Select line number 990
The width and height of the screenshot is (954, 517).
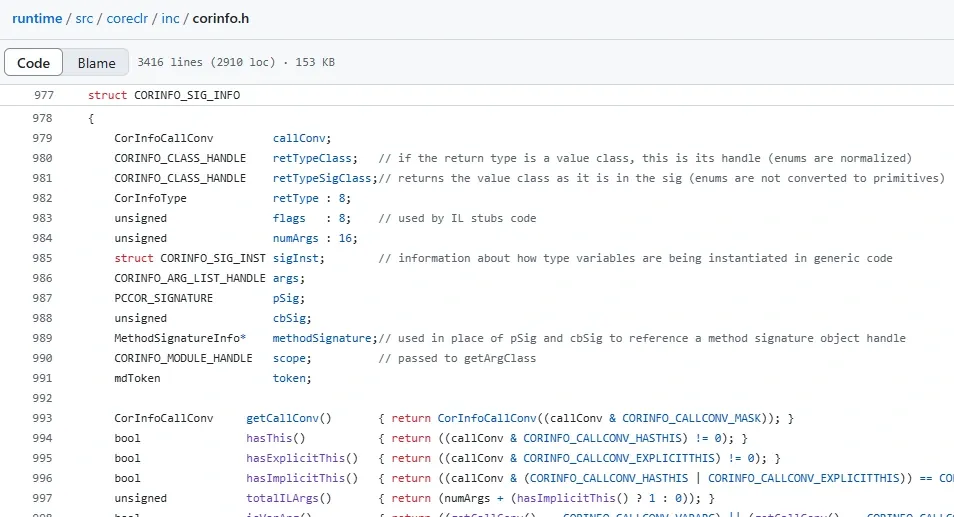[43, 358]
